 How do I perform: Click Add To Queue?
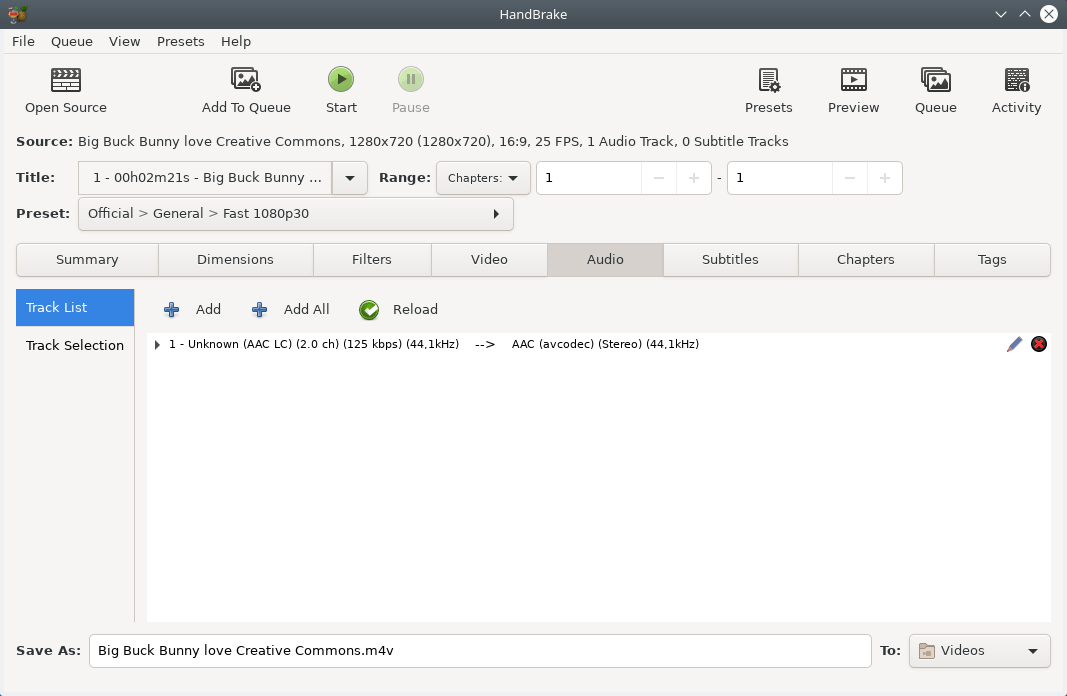click(246, 89)
